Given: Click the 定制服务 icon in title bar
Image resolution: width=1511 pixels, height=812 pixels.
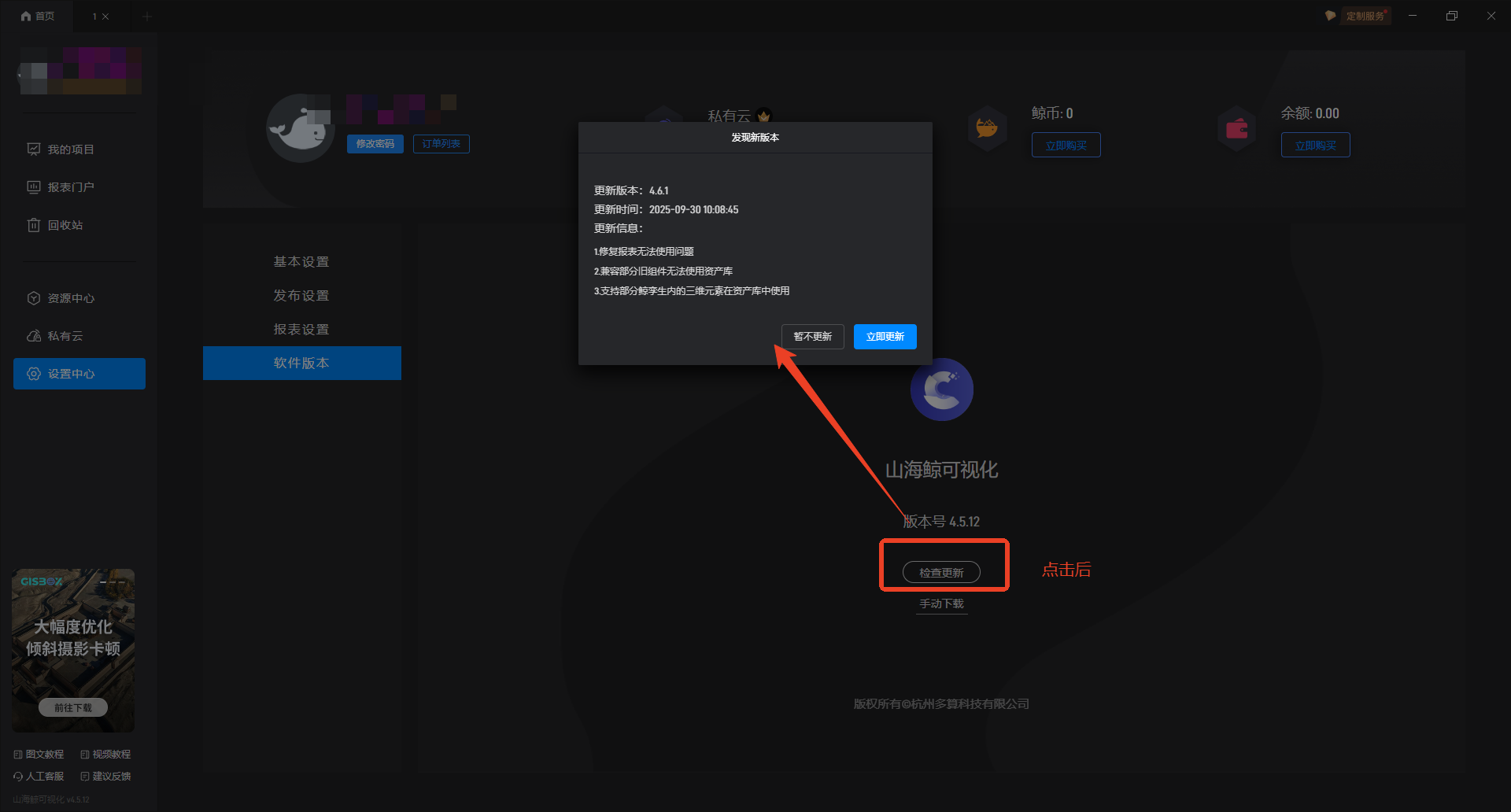Looking at the screenshot, I should [x=1330, y=16].
